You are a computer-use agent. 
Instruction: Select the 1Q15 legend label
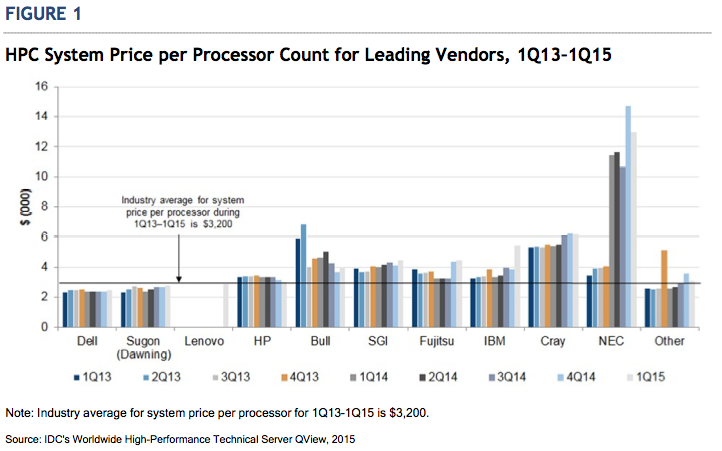[651, 377]
